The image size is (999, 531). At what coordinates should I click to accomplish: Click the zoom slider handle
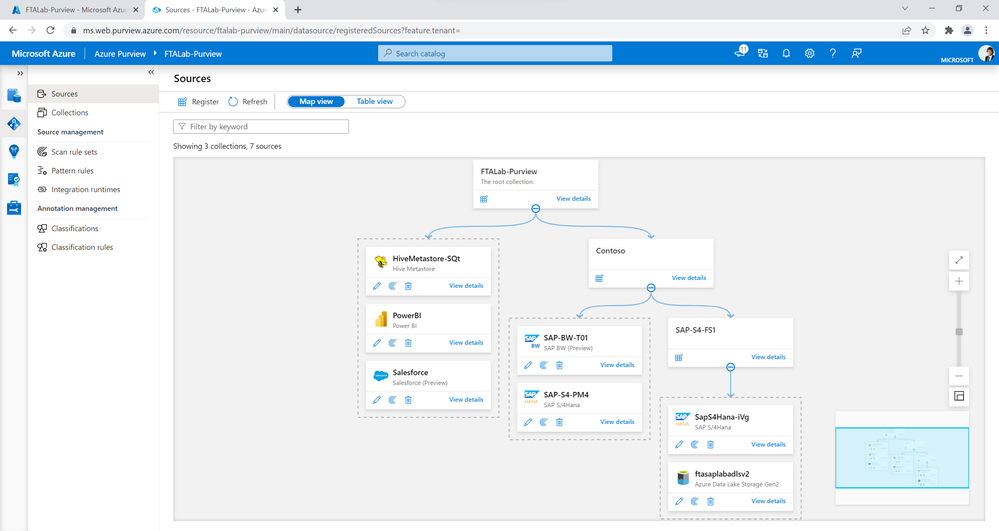click(959, 331)
